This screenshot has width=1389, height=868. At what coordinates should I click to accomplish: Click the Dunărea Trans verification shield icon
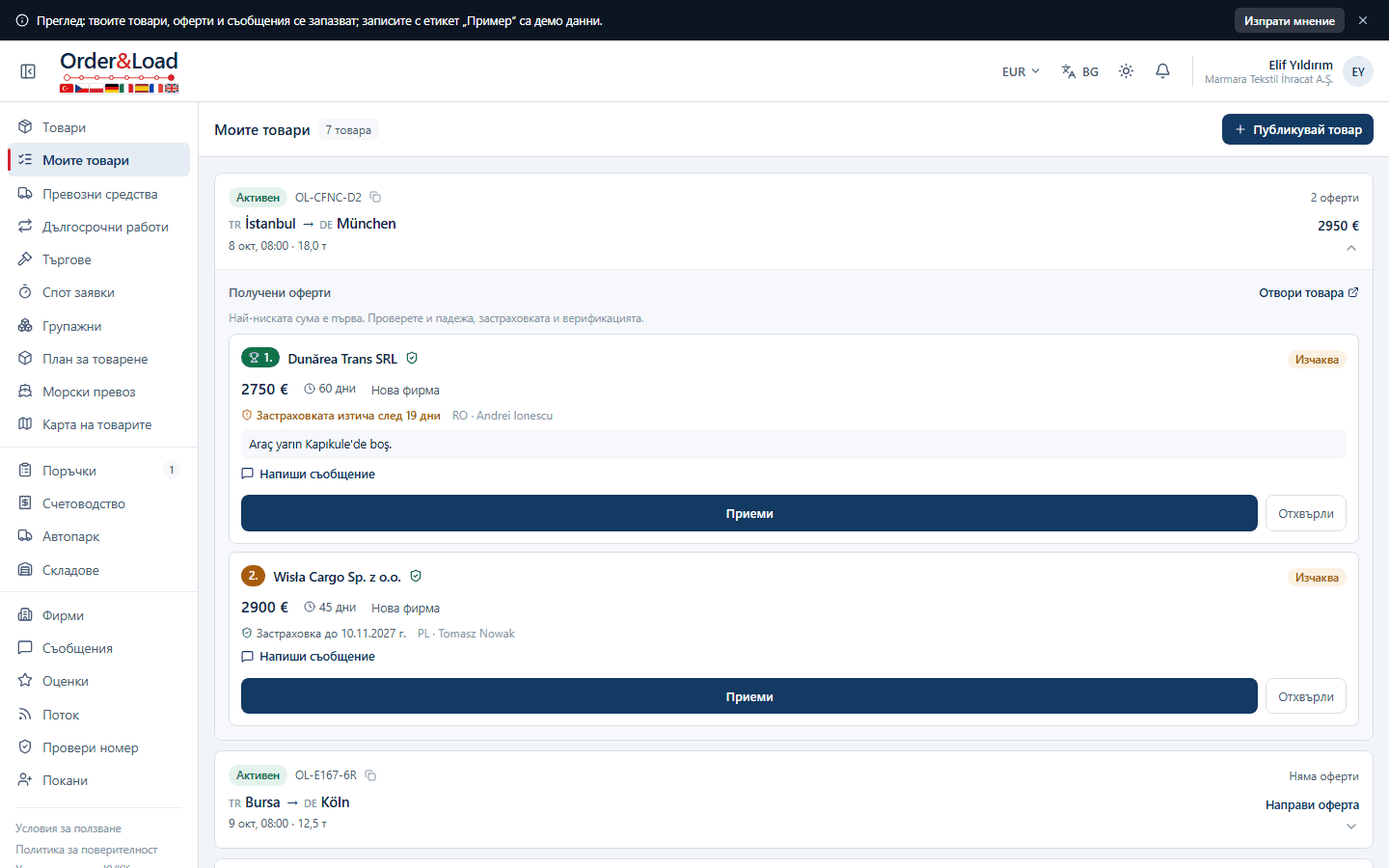tap(412, 358)
